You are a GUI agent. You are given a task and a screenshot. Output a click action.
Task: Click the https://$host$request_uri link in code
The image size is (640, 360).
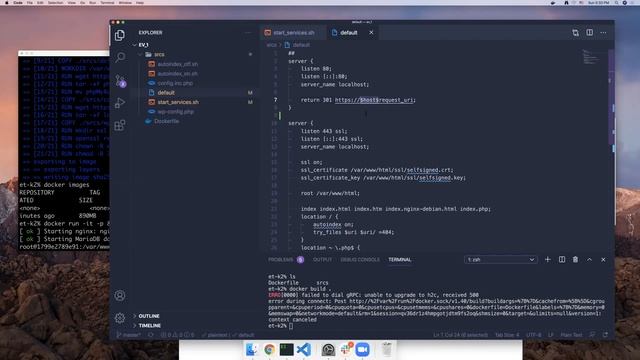click(x=374, y=100)
